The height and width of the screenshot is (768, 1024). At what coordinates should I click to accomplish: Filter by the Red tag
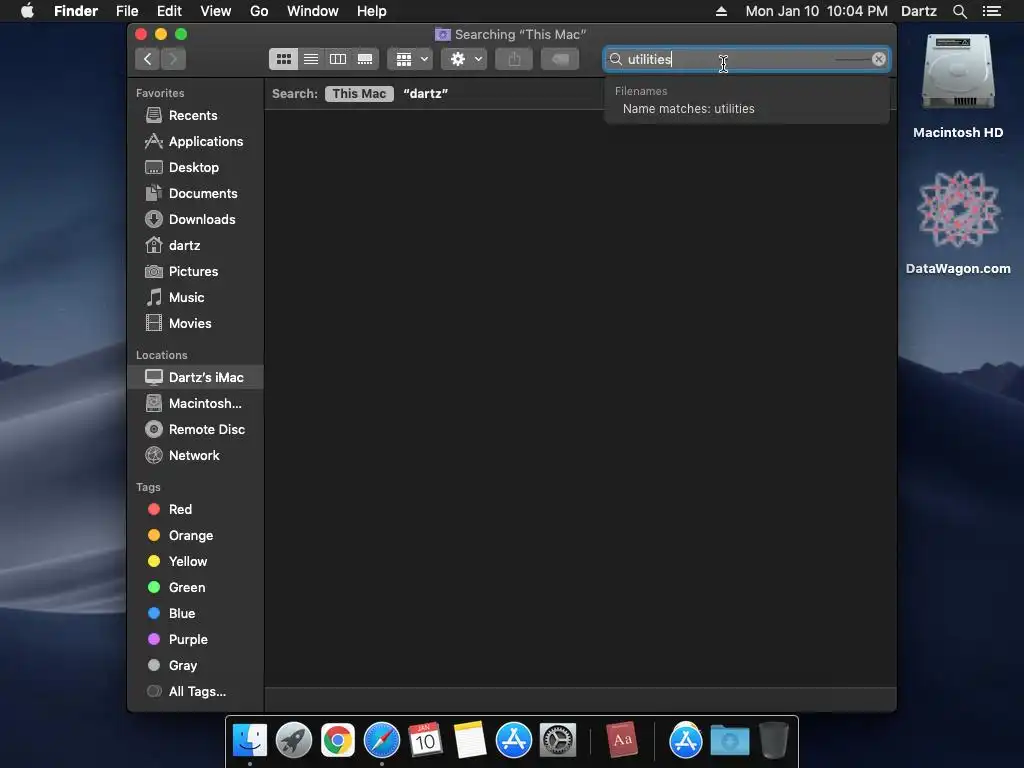click(195, 509)
